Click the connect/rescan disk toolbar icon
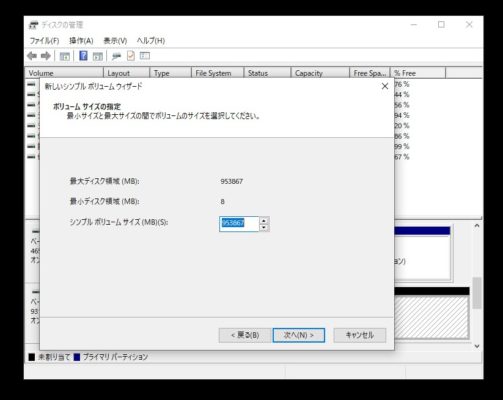Image resolution: width=503 pixels, height=400 pixels. (116, 56)
